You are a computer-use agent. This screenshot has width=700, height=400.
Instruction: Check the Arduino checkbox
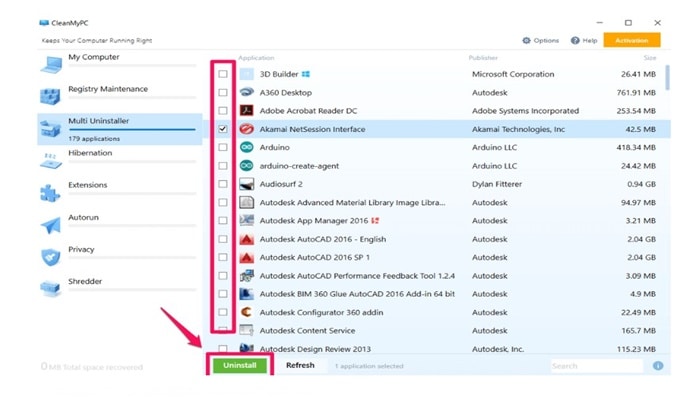(223, 147)
